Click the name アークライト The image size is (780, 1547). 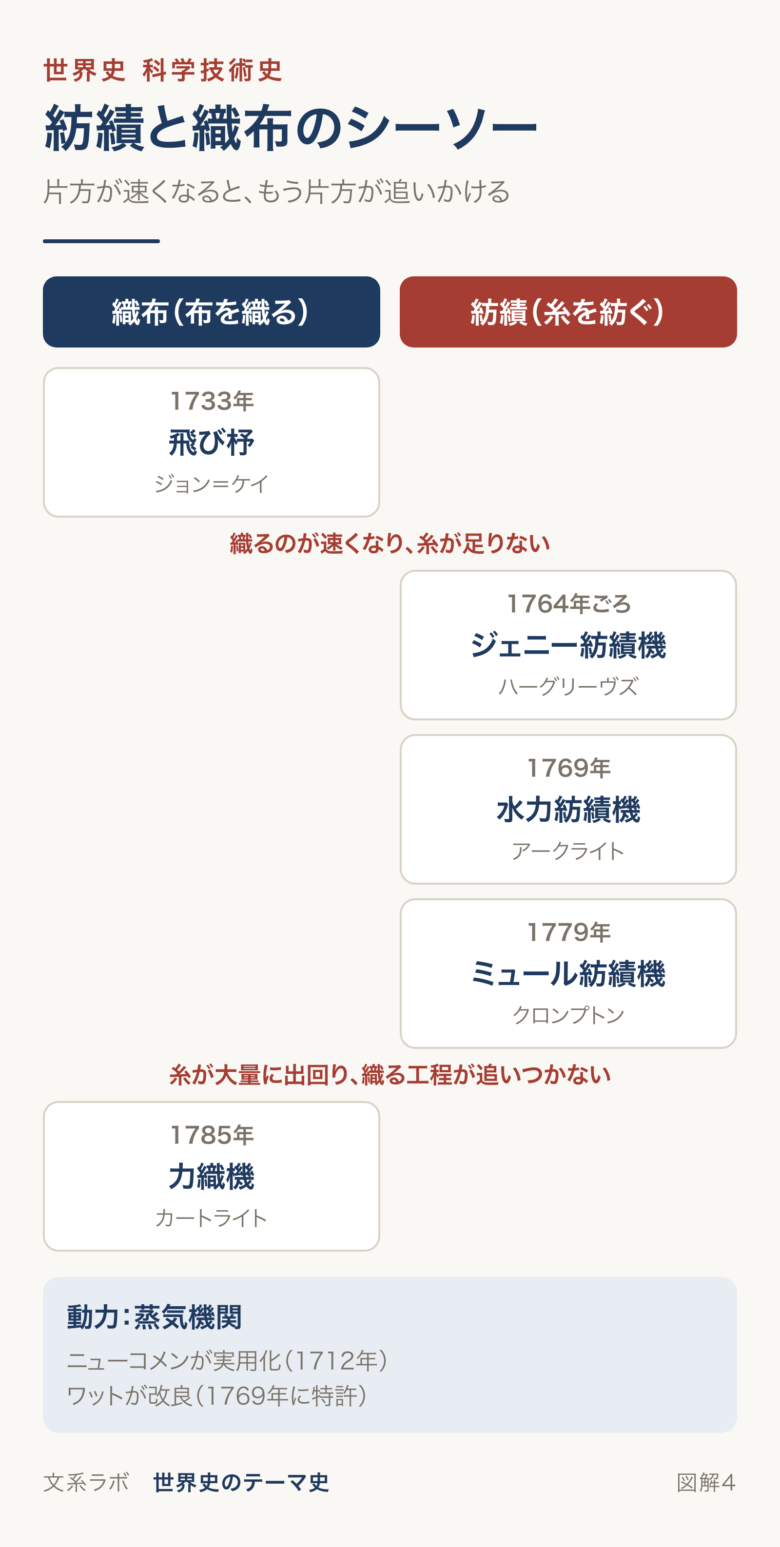click(568, 851)
